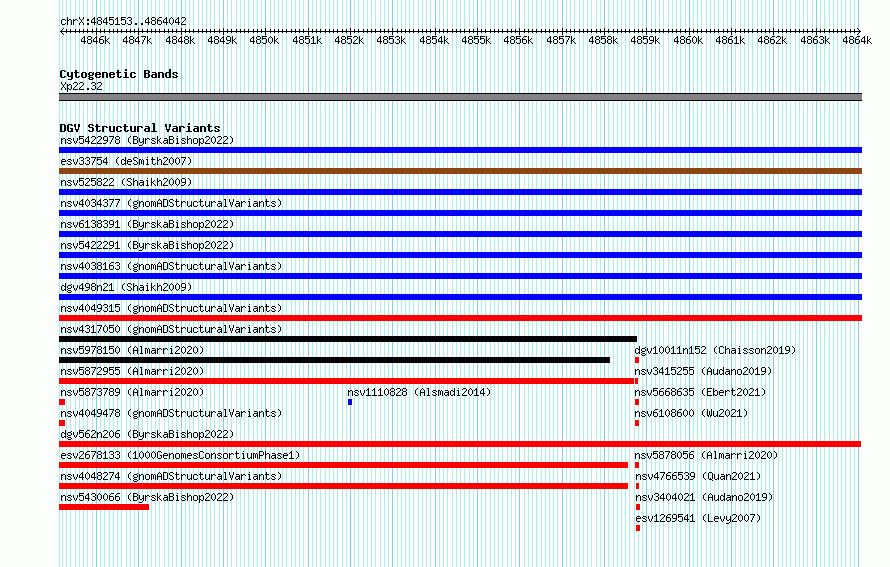Click red marker under nsv3404021
Viewport: 890px width, 567px height.
[x=638, y=507]
